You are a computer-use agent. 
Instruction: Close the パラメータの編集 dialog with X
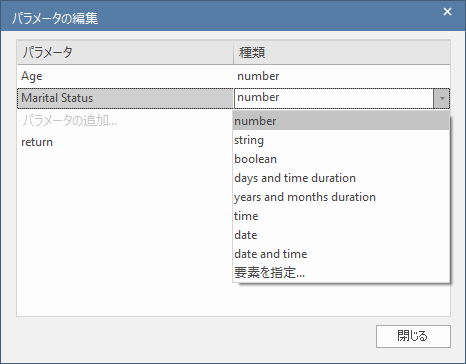(x=447, y=12)
